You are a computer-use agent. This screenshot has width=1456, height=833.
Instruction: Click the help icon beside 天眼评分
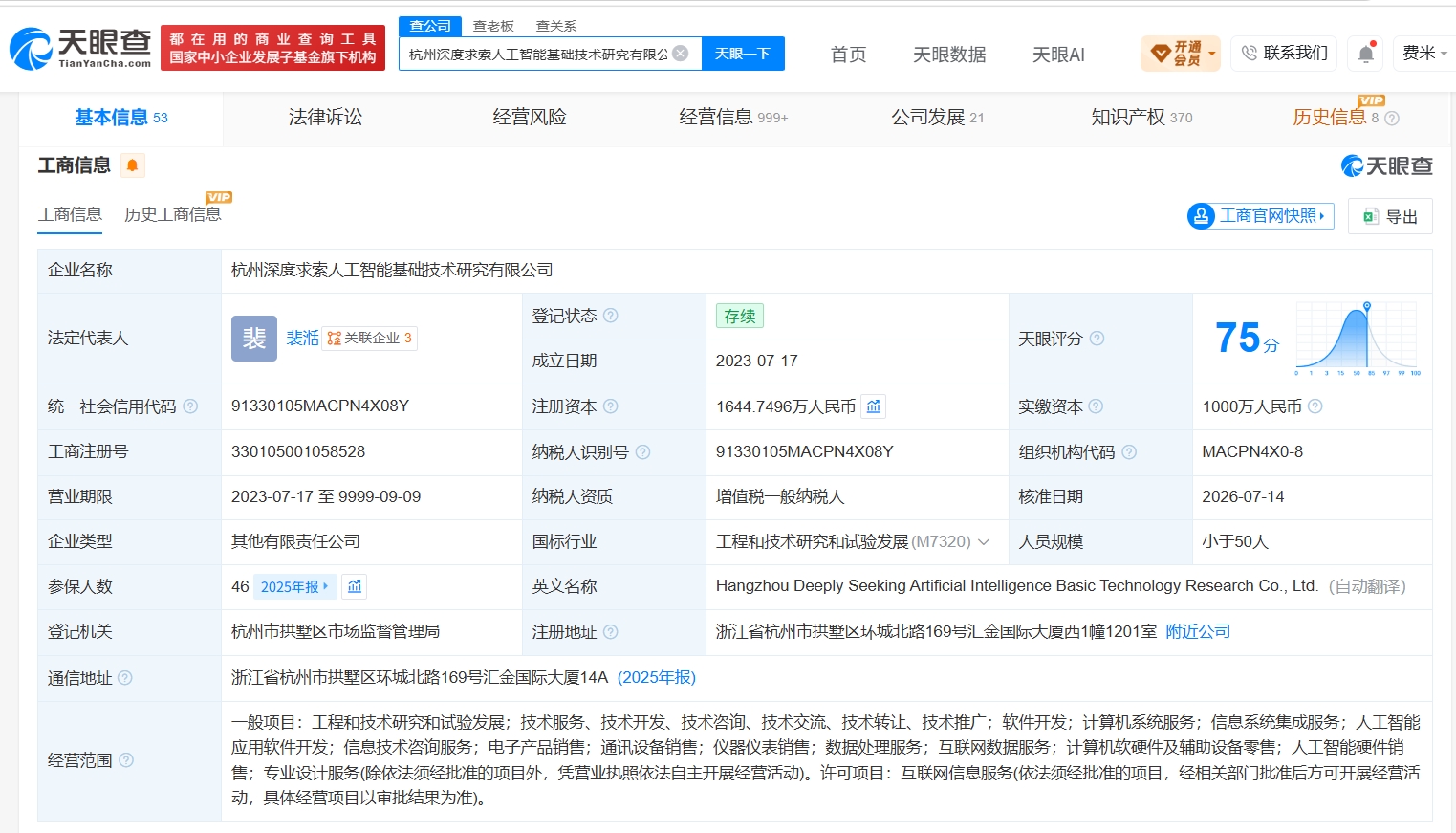pyautogui.click(x=1097, y=339)
